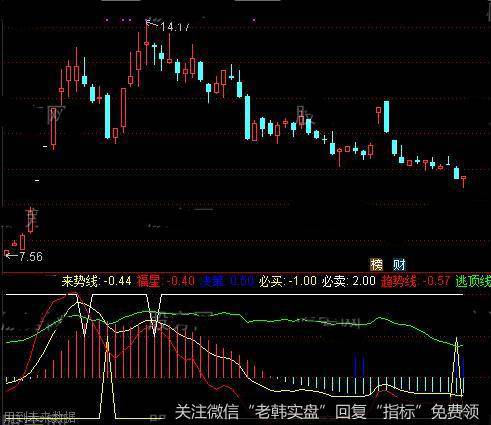This screenshot has height=425, width=491.
Task: Select the red 趋势线 -0.57 indicator label
Action: tap(414, 281)
